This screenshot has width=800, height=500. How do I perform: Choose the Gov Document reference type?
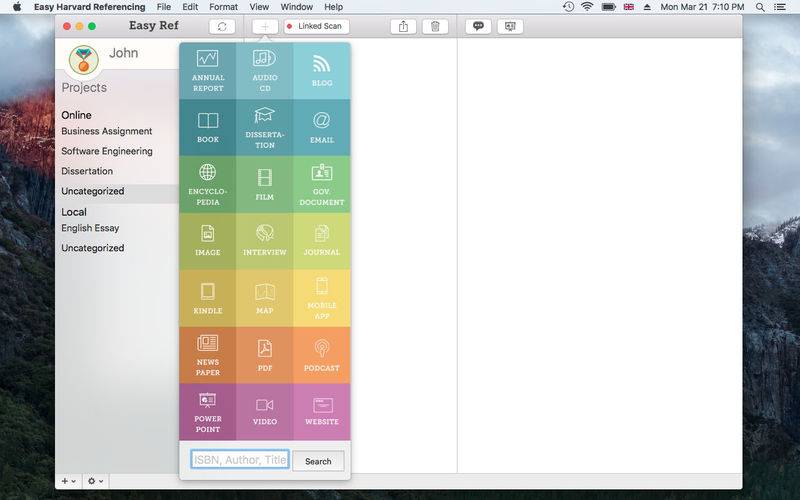321,185
